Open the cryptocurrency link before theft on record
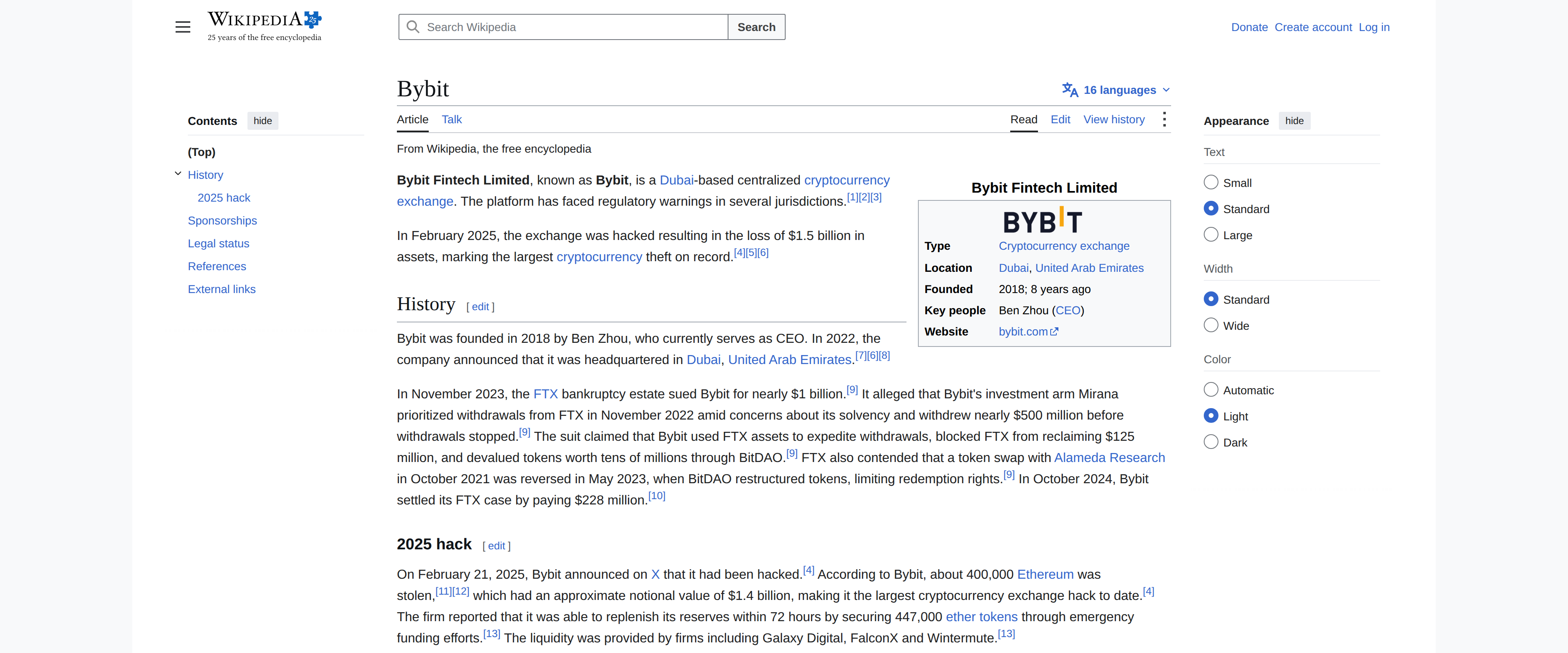Screen dimensions: 1568x653 pos(599,258)
